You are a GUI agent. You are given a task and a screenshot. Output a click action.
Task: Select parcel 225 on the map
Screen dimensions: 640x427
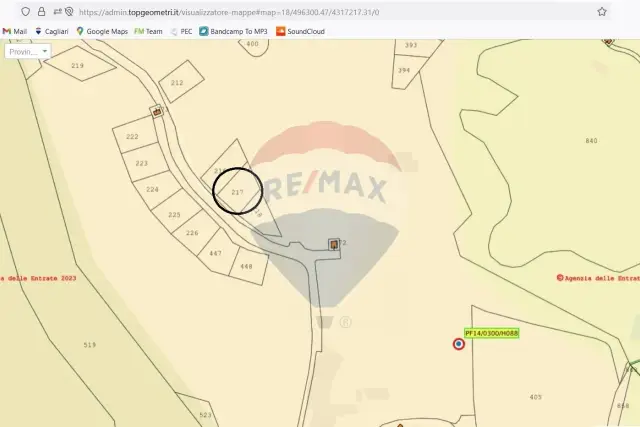pyautogui.click(x=174, y=215)
